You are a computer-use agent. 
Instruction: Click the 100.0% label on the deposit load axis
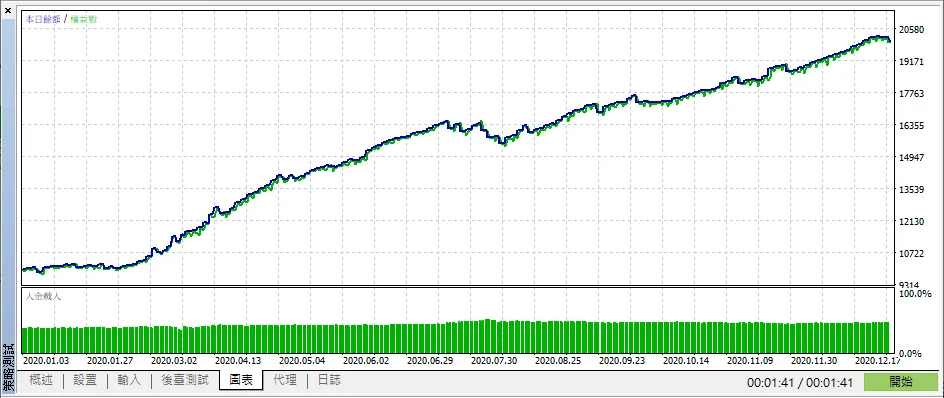914,293
